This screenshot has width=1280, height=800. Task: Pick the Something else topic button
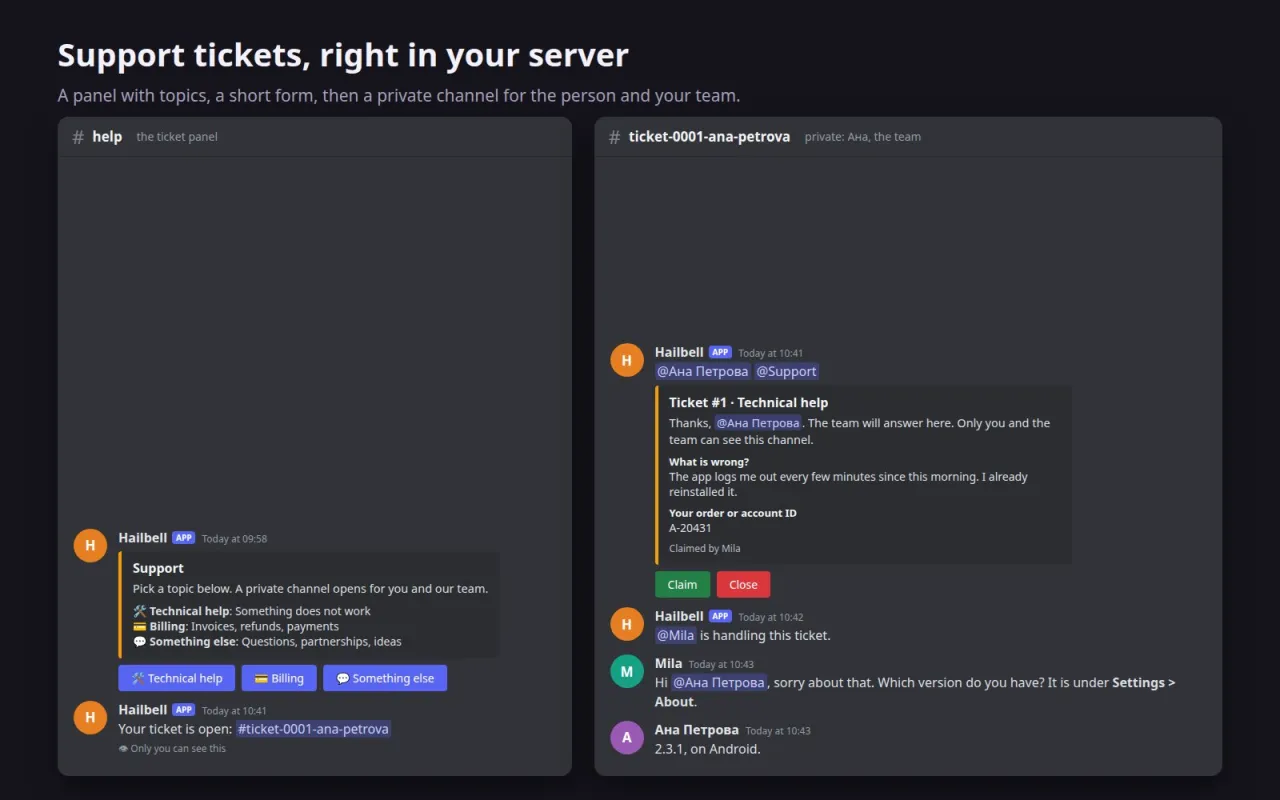point(385,678)
